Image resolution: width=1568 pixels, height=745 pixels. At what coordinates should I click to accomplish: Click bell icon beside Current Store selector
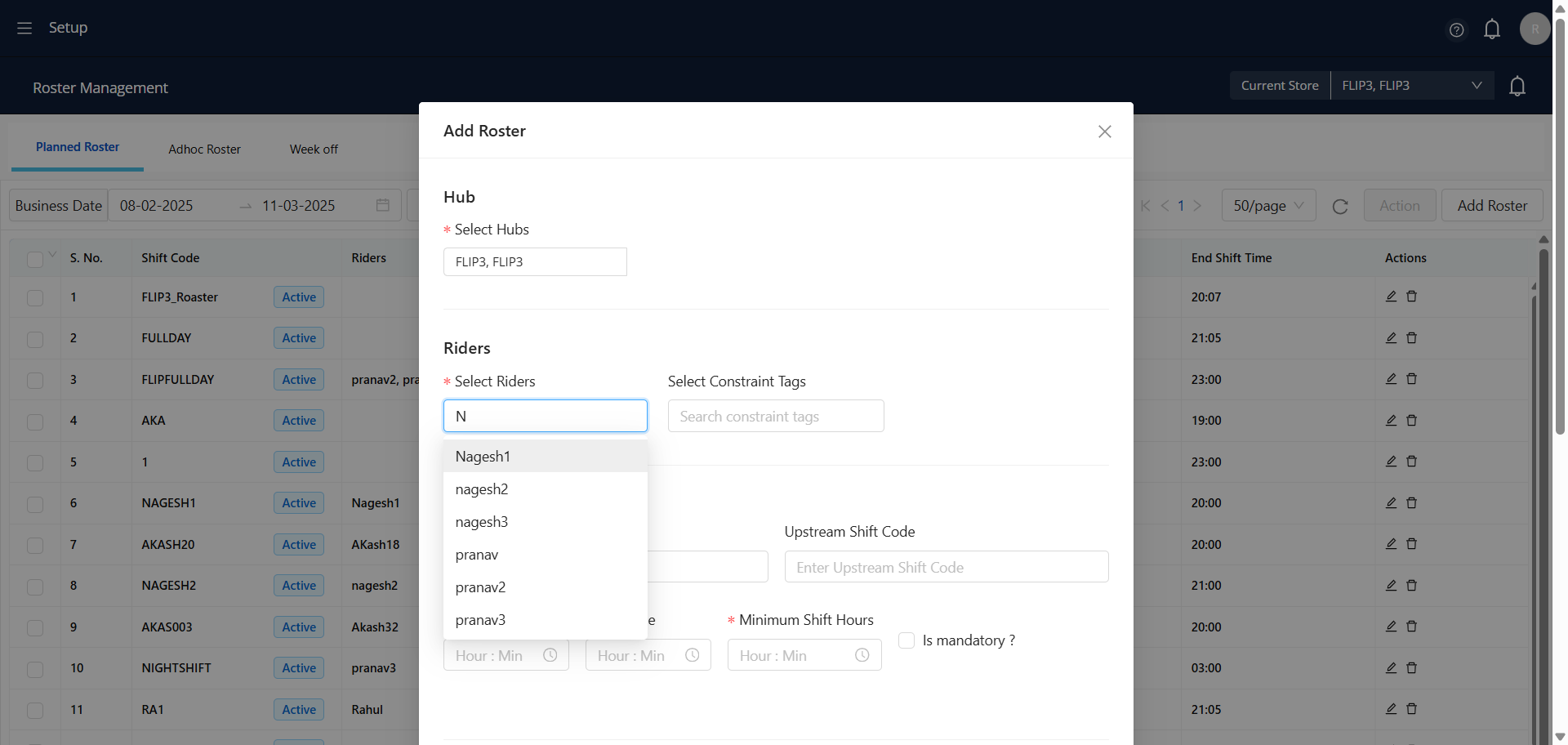[x=1517, y=86]
